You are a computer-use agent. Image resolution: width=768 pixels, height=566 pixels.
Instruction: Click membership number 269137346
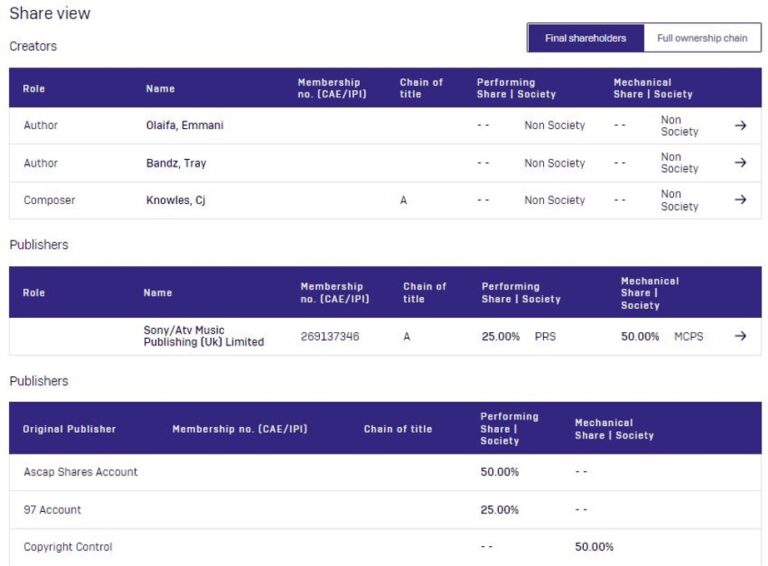point(329,337)
